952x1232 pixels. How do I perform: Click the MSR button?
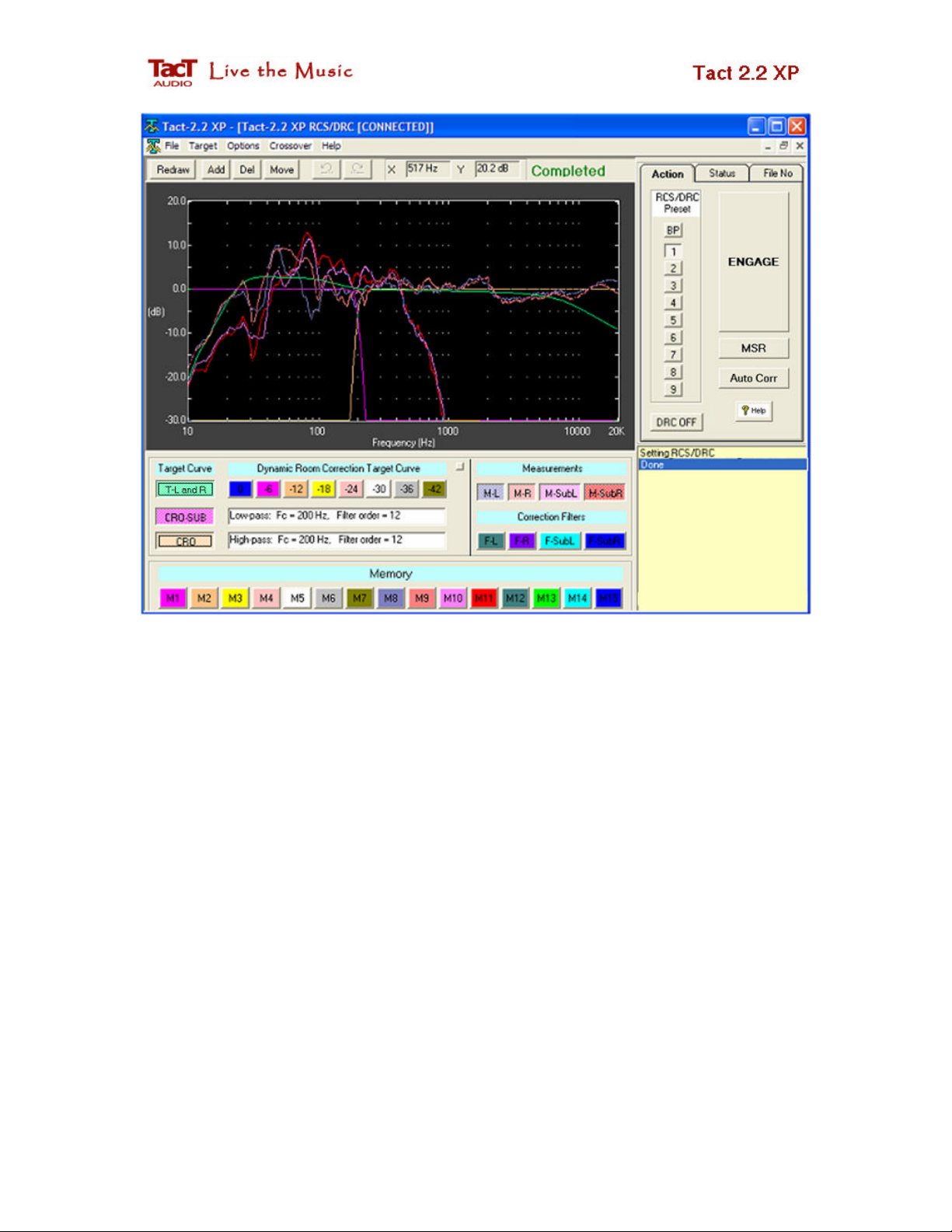(753, 348)
